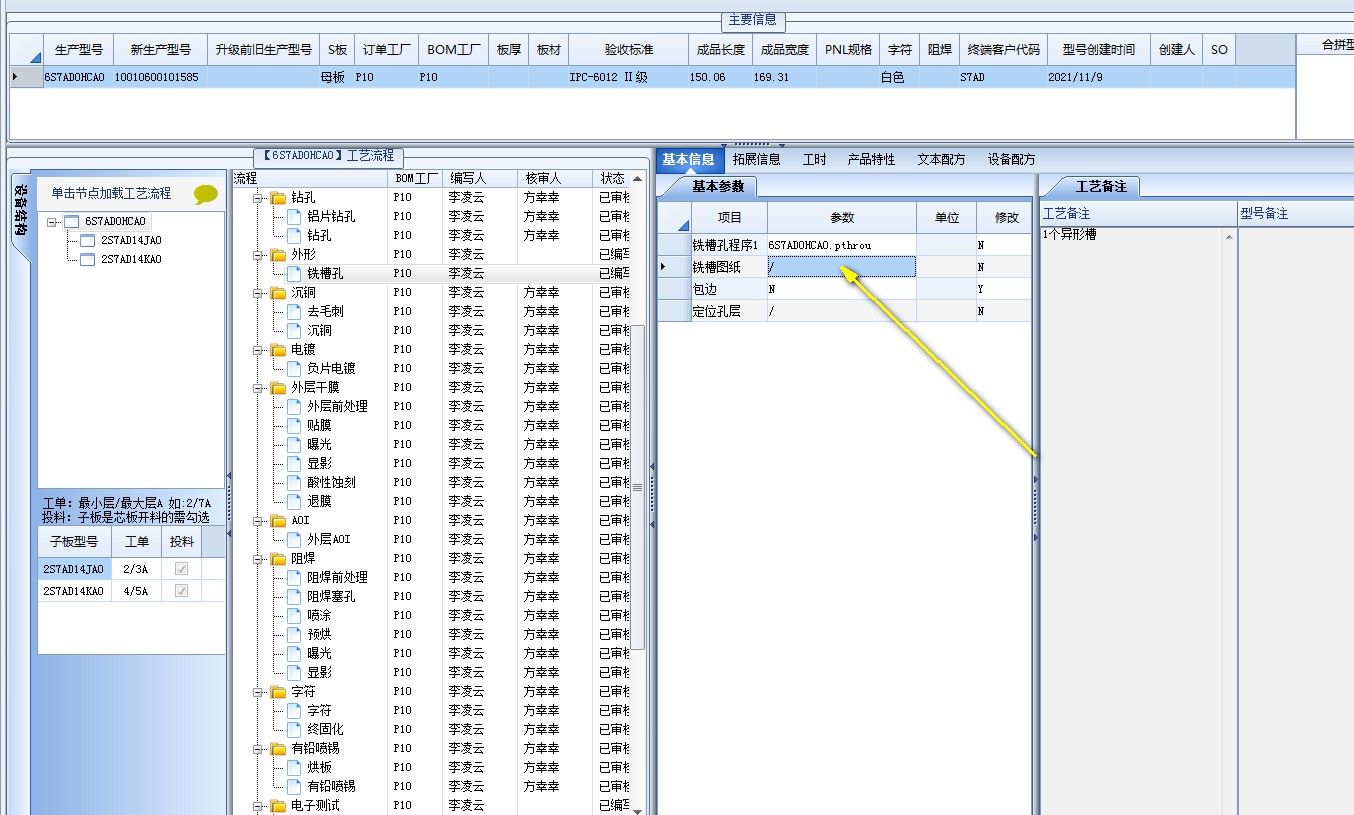Click the document icon beside 去毛刺
Viewport: 1354px width, 815px height.
click(294, 312)
